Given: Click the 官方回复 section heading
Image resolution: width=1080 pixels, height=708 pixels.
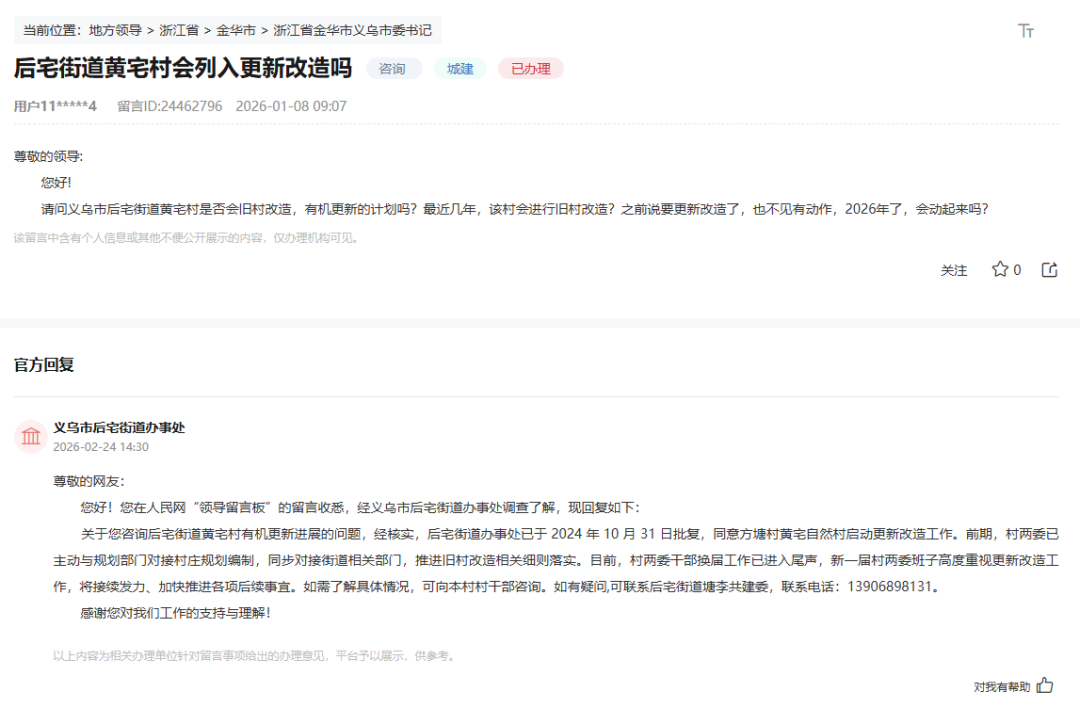Looking at the screenshot, I should tap(44, 364).
